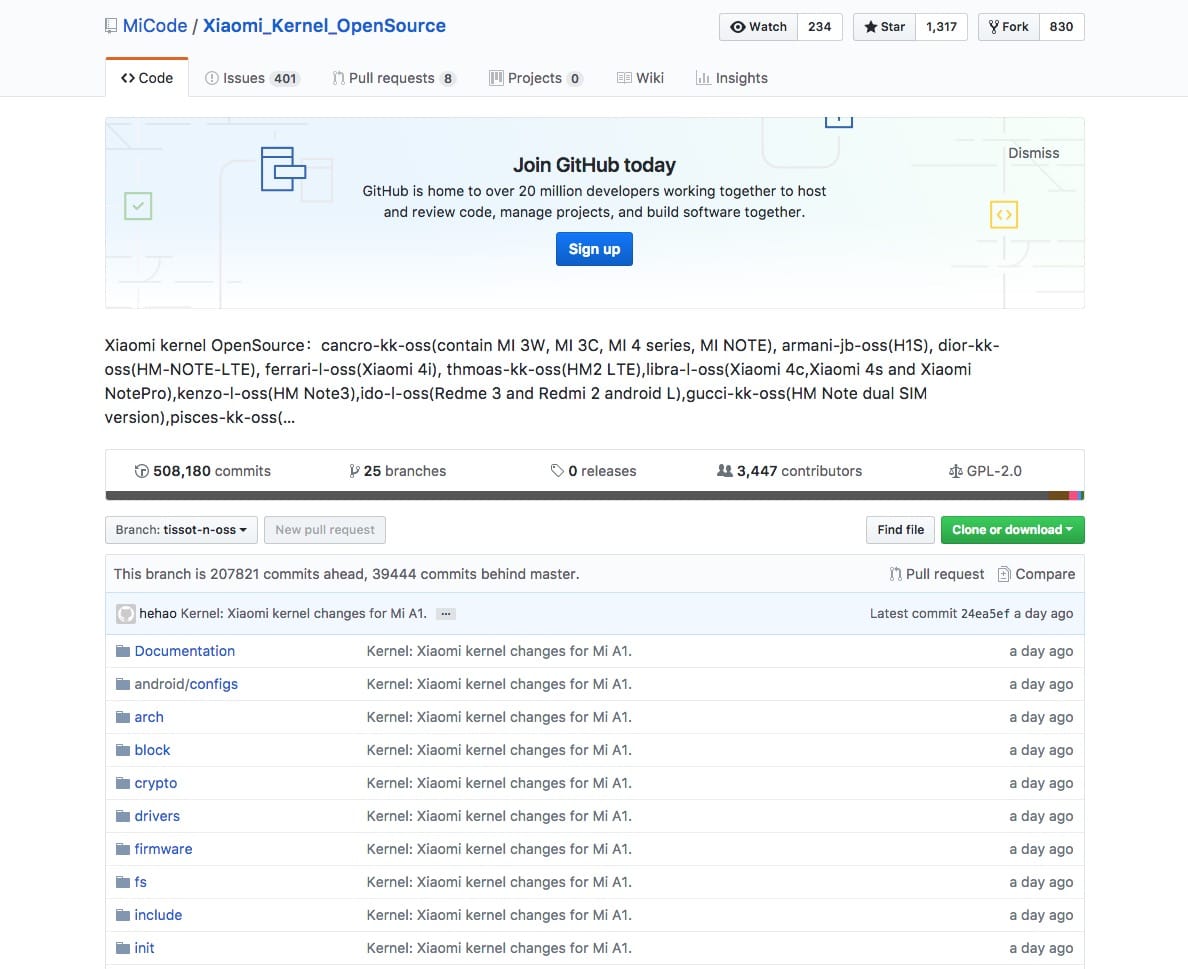Click the folder icon next to drivers
The image size is (1188, 969).
coord(123,816)
